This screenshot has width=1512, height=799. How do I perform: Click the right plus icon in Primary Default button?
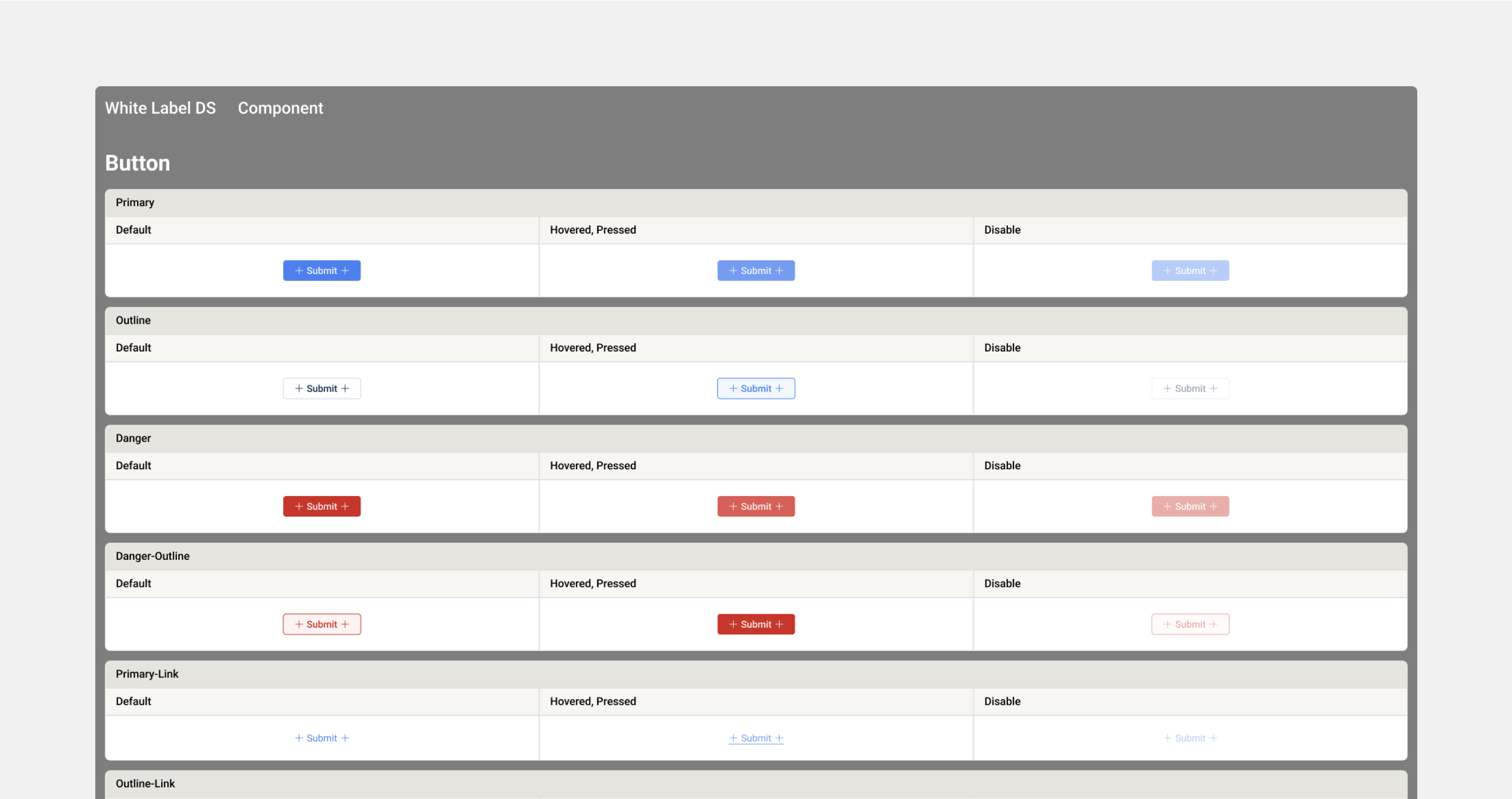click(345, 270)
